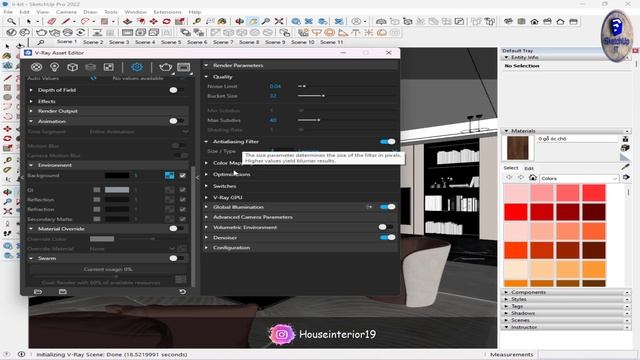Expand the Advanced Camera Parameters section
Viewport: 640px width, 360px height.
206,217
